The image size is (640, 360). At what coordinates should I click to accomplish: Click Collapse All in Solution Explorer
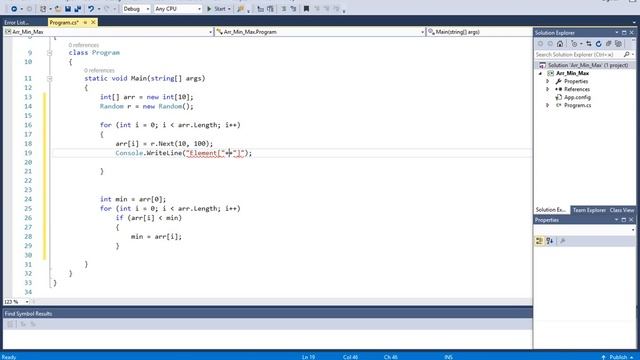[x=608, y=44]
